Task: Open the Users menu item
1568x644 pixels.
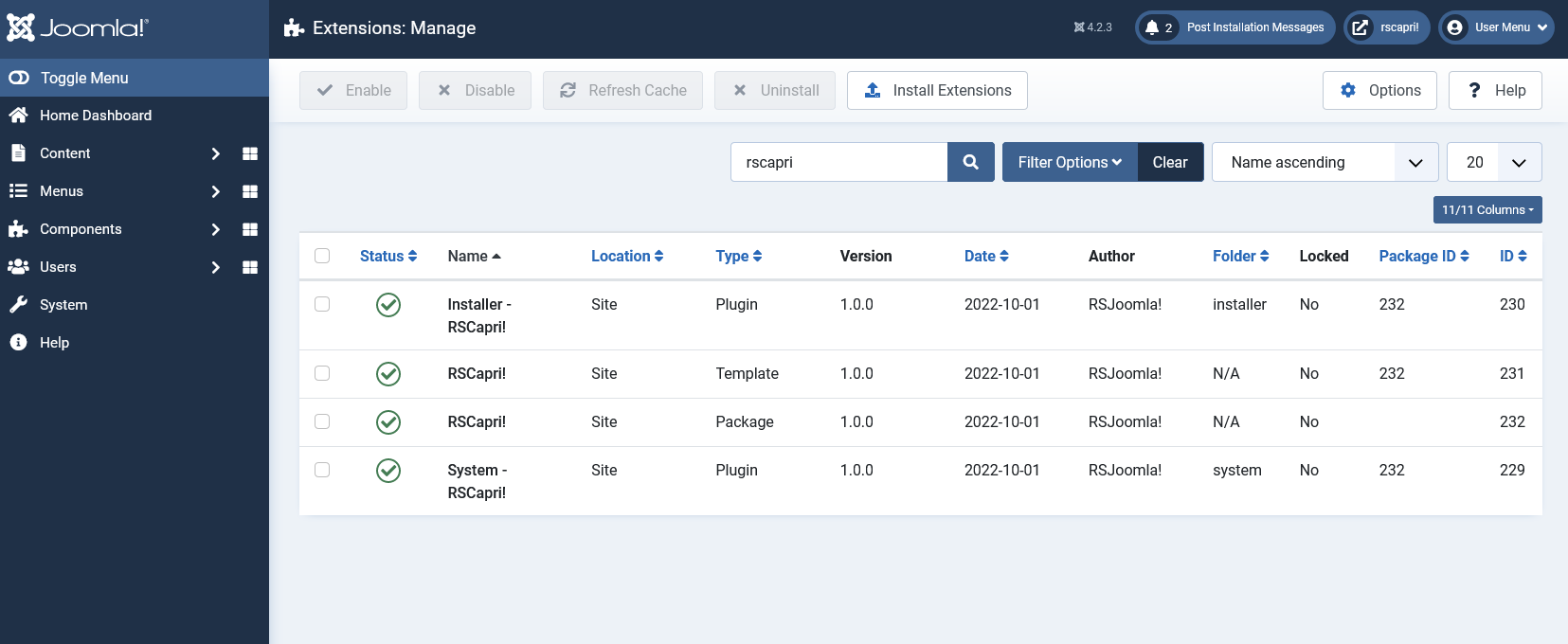Action: tap(58, 267)
